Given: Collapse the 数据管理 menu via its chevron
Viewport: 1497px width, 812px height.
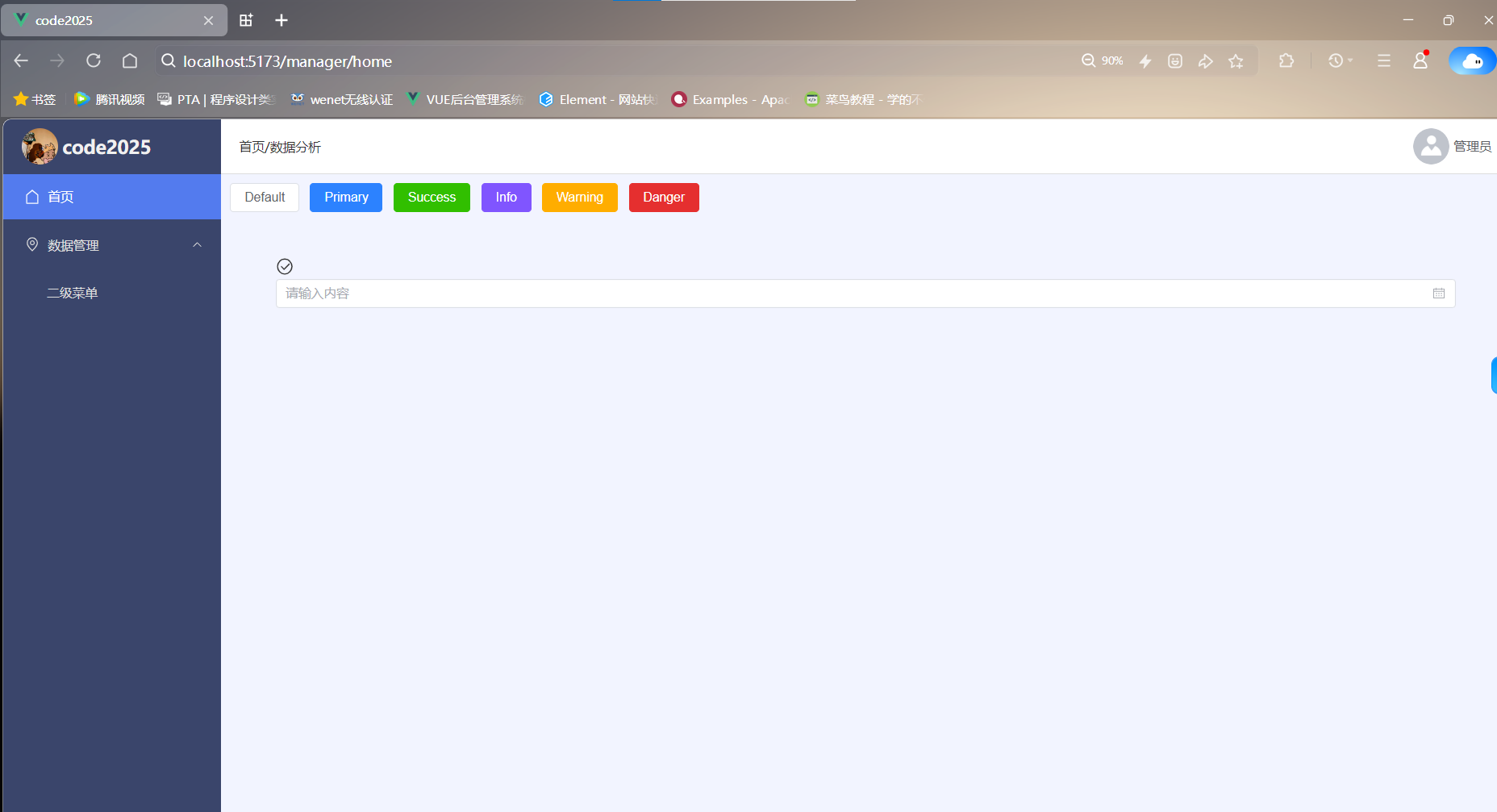Looking at the screenshot, I should coord(198,244).
